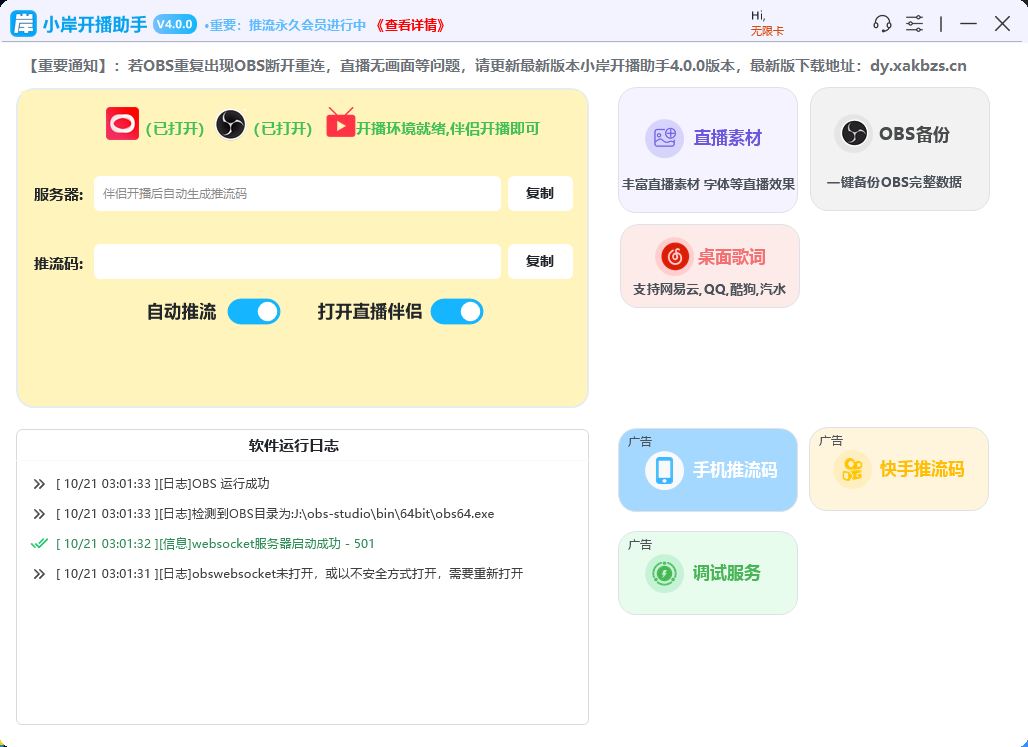Image resolution: width=1028 pixels, height=747 pixels.
Task: Open the 桌面歌词 desktop lyrics card
Action: pos(709,266)
